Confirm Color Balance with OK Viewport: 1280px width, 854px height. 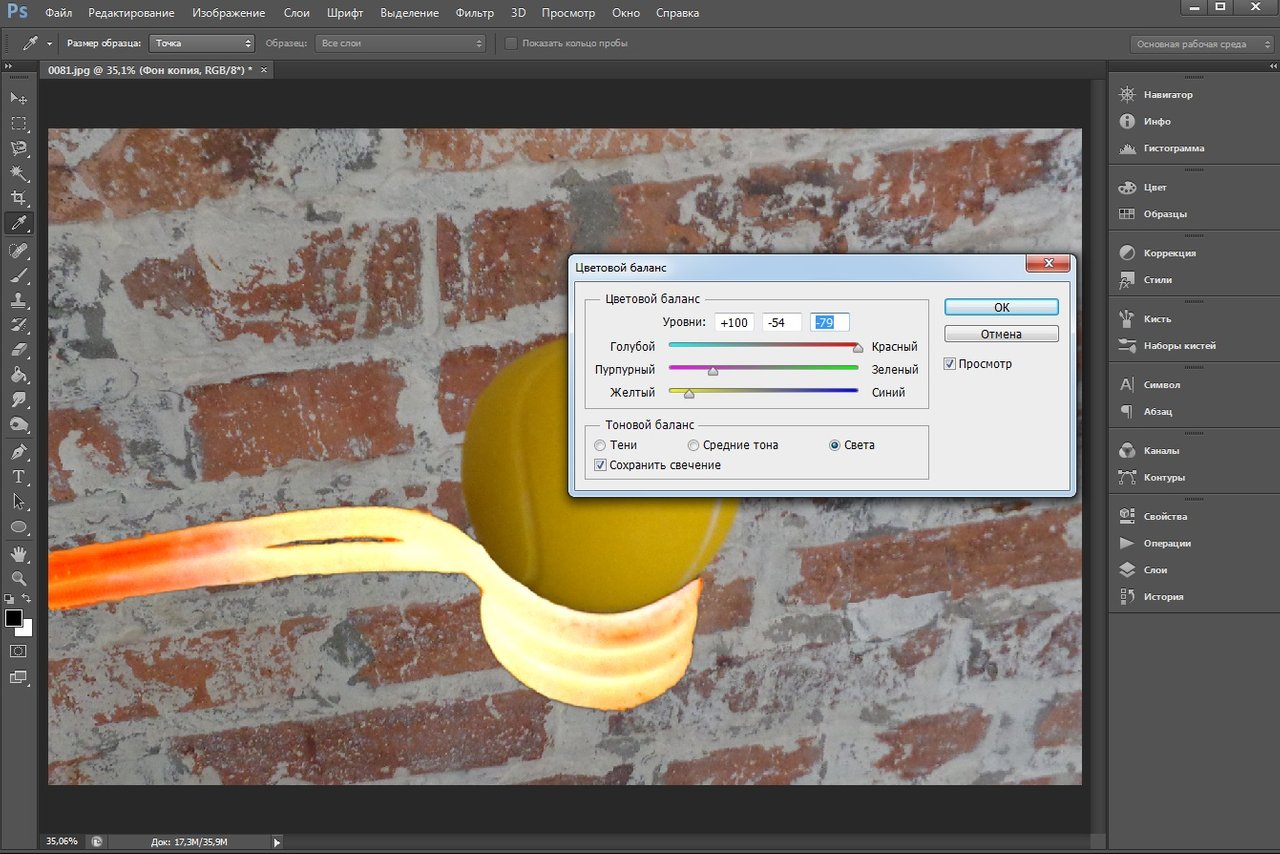click(1001, 308)
